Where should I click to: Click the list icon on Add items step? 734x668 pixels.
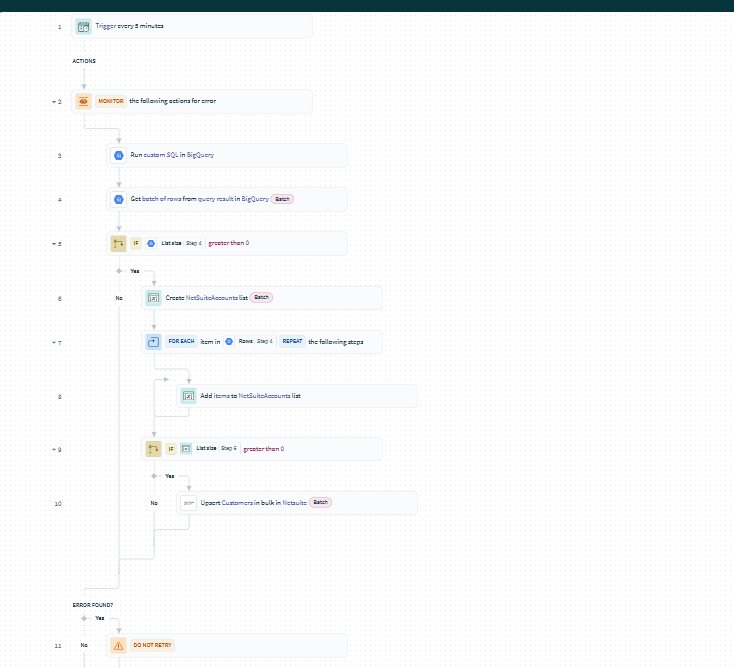[188, 396]
